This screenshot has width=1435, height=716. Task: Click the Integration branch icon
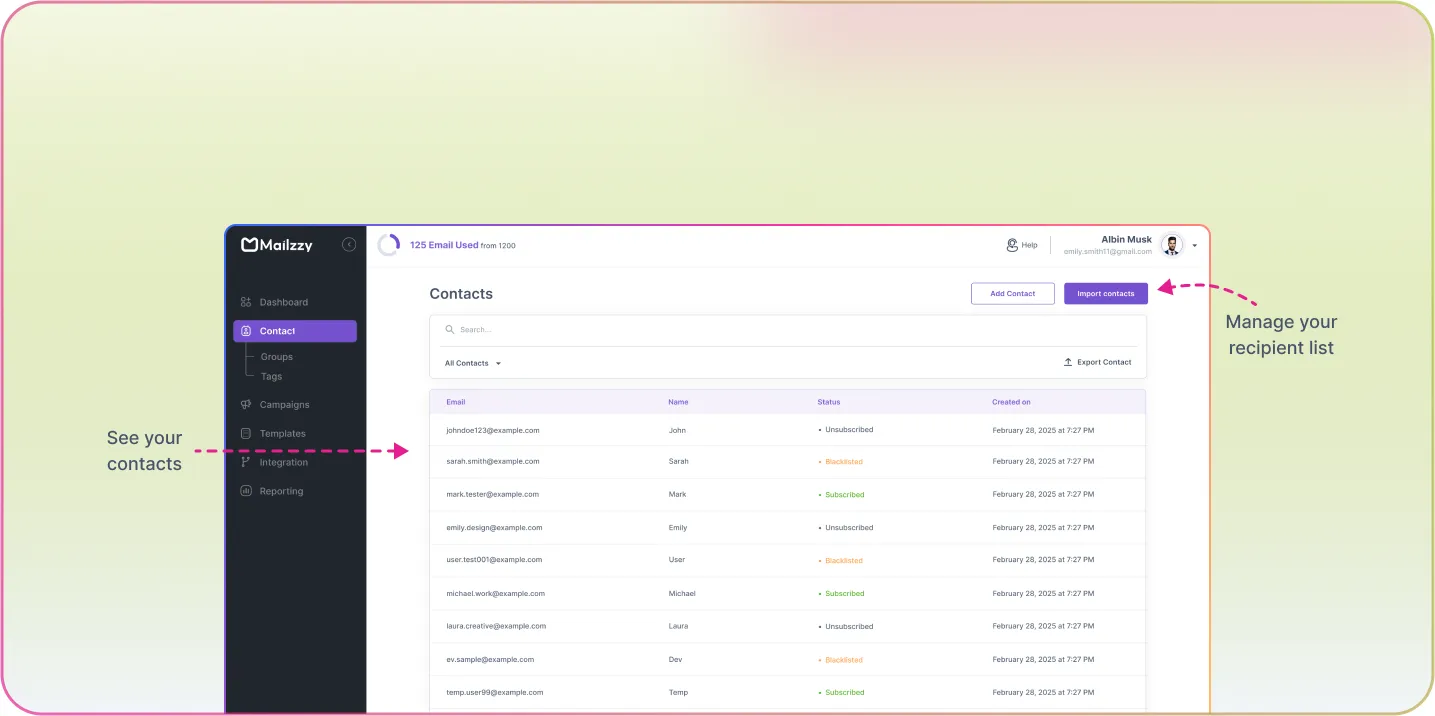(246, 462)
